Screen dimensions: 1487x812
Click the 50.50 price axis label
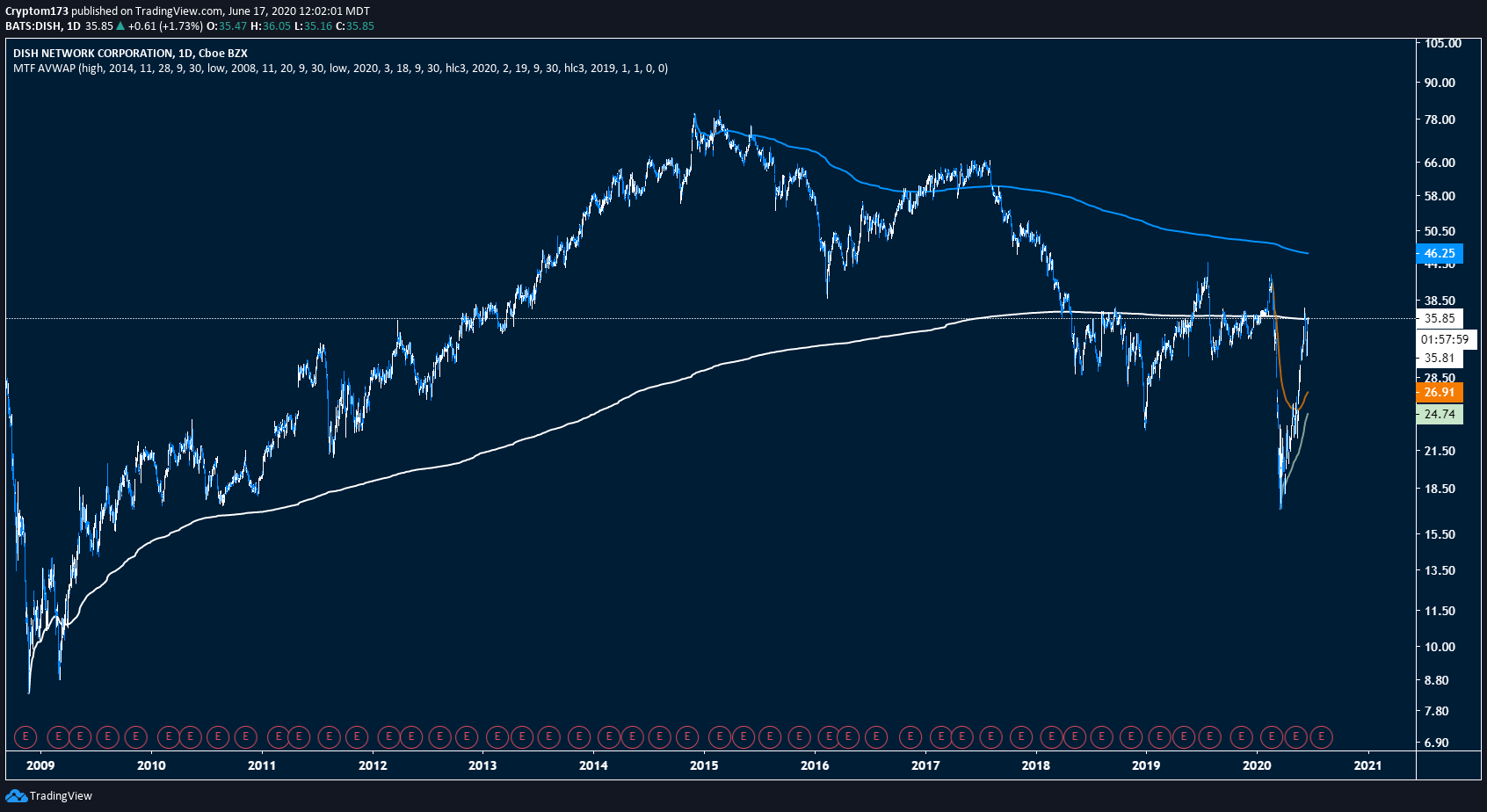(1440, 231)
